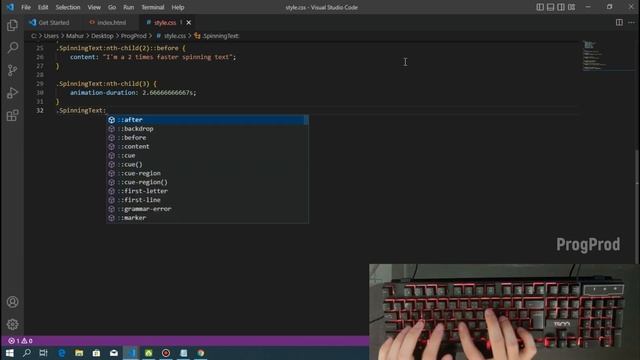Choose ::after from the suggestion list
Viewport: 640px width, 360px height.
click(x=207, y=120)
